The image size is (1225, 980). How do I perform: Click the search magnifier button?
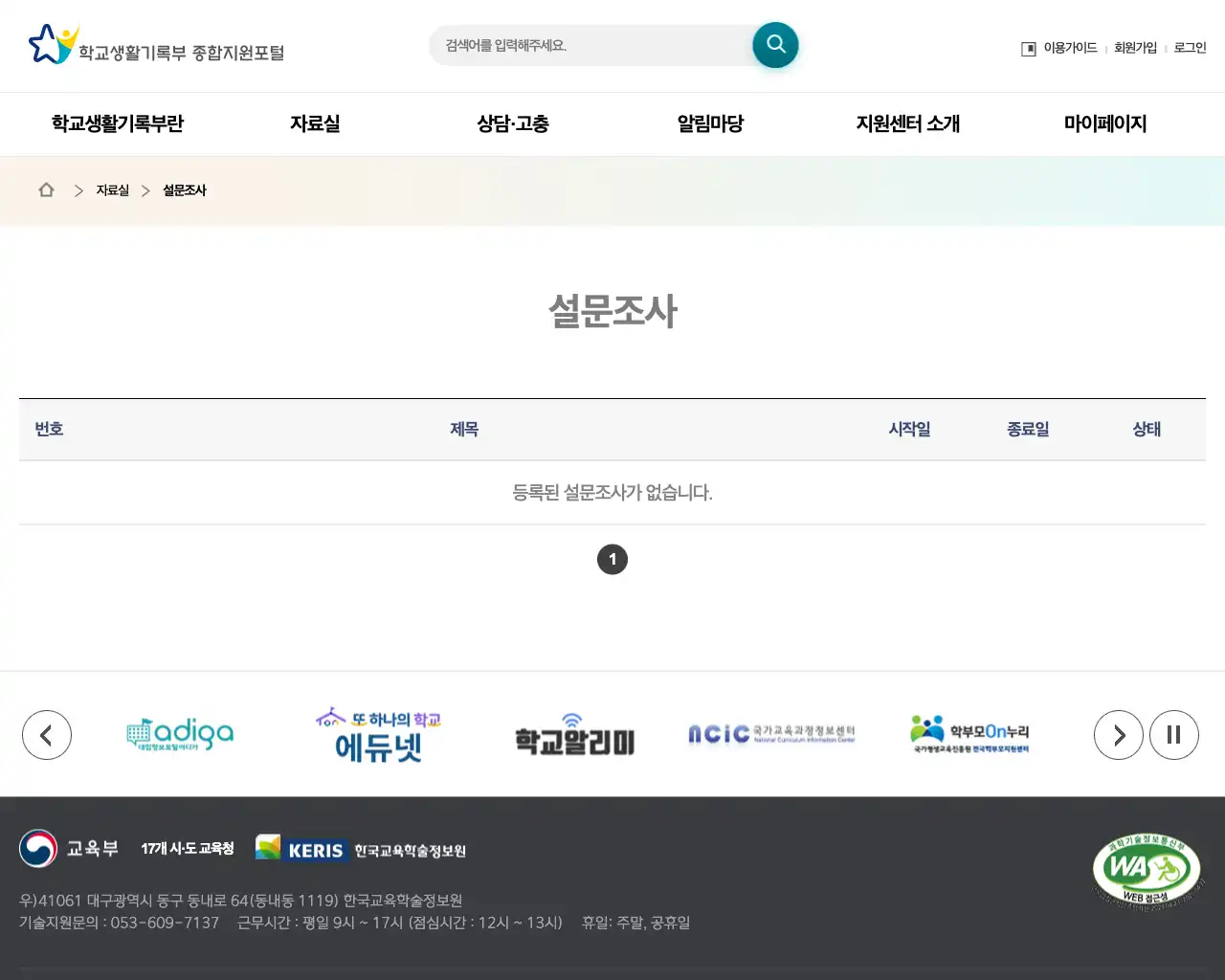[775, 45]
